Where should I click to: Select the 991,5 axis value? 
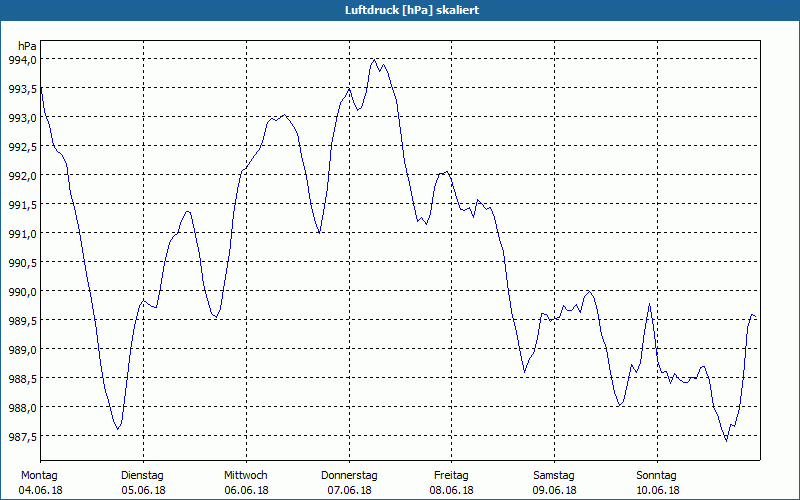click(x=22, y=205)
